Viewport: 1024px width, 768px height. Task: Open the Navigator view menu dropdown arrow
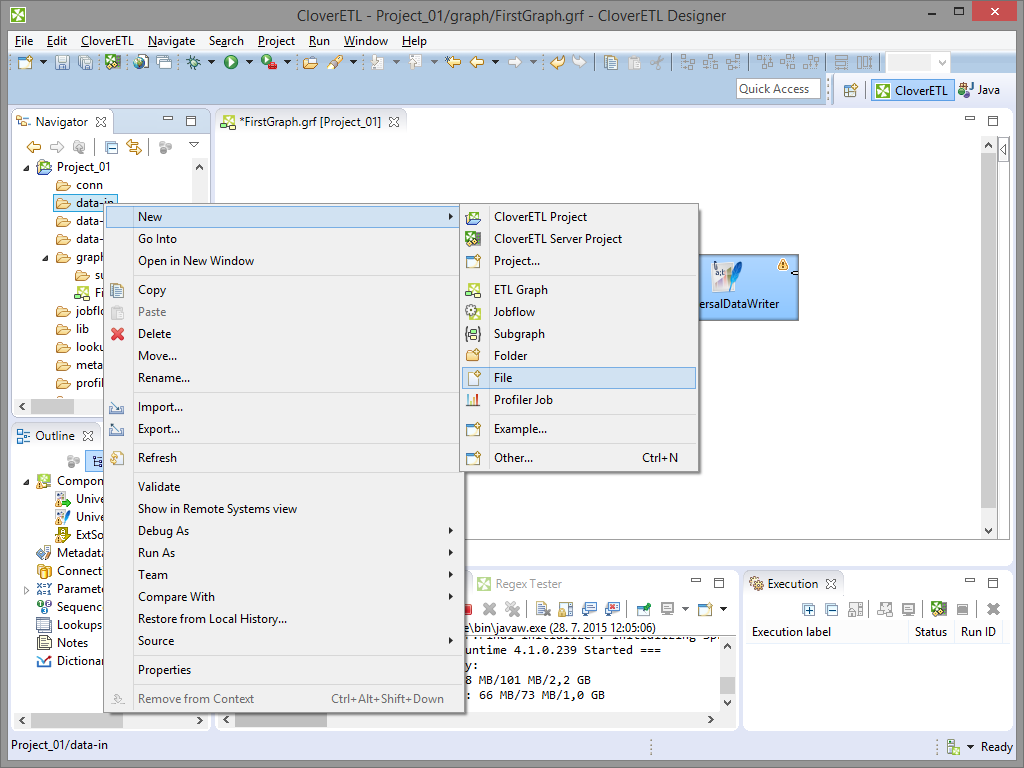(x=194, y=146)
